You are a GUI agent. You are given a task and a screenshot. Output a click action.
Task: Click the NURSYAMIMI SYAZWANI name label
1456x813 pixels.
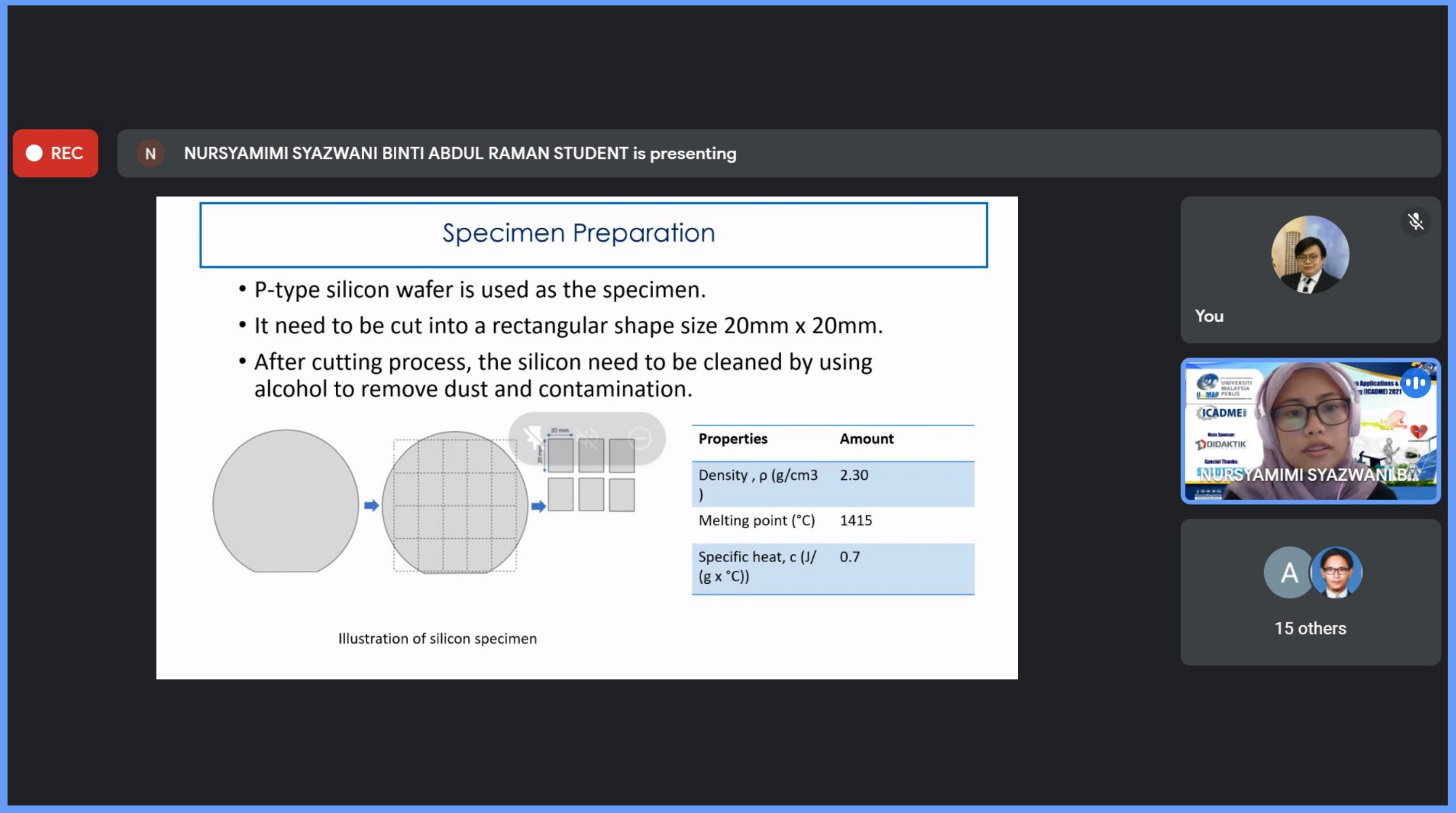point(1309,475)
